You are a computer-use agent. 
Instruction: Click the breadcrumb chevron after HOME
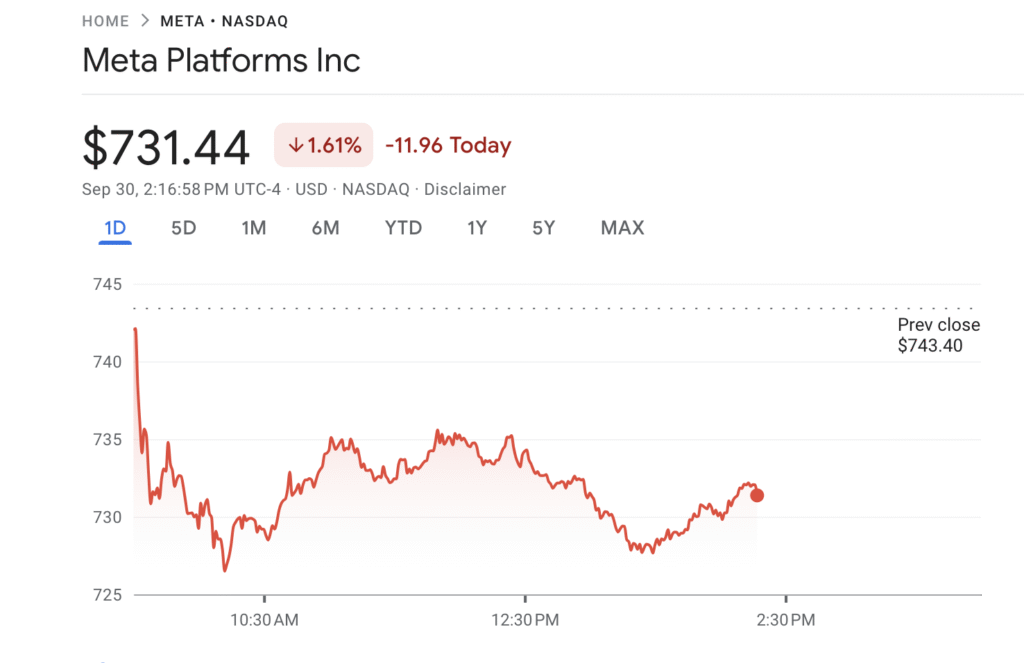(x=145, y=20)
